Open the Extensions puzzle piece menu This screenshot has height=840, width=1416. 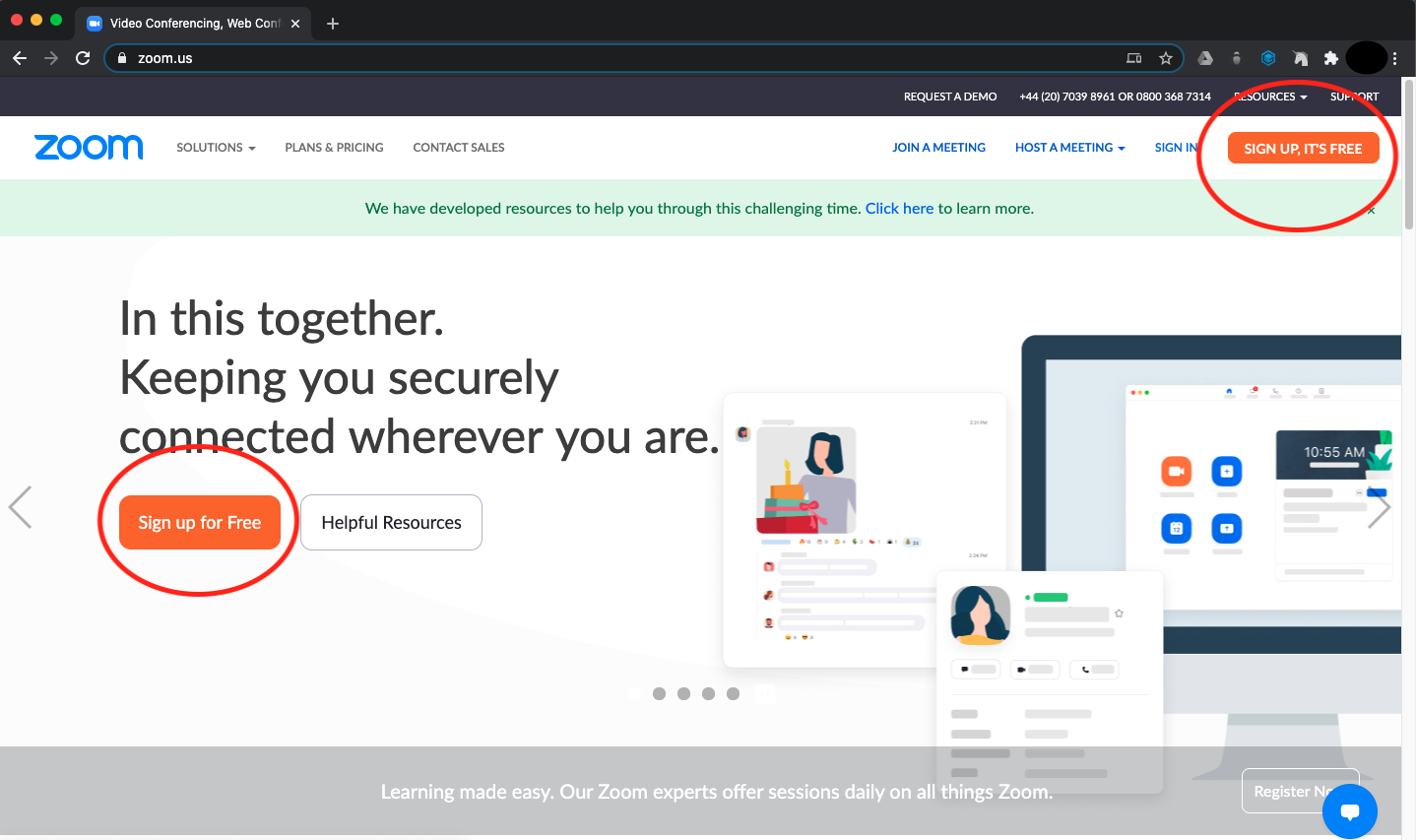1331,58
